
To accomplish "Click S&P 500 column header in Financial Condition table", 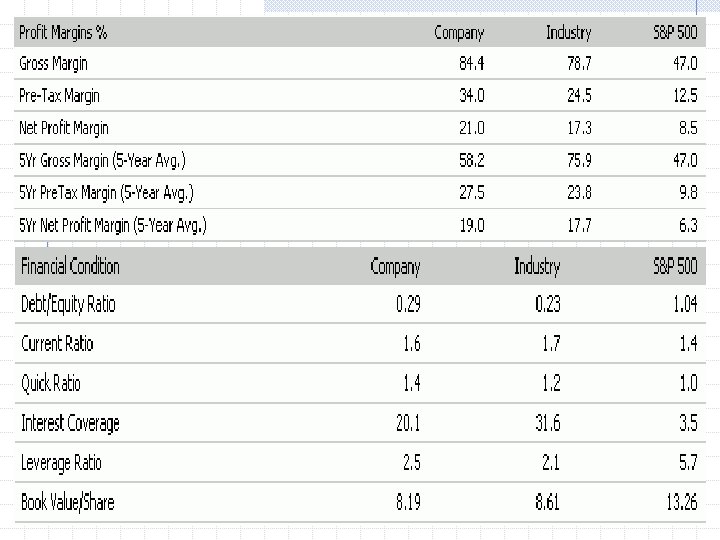I will tap(674, 267).
